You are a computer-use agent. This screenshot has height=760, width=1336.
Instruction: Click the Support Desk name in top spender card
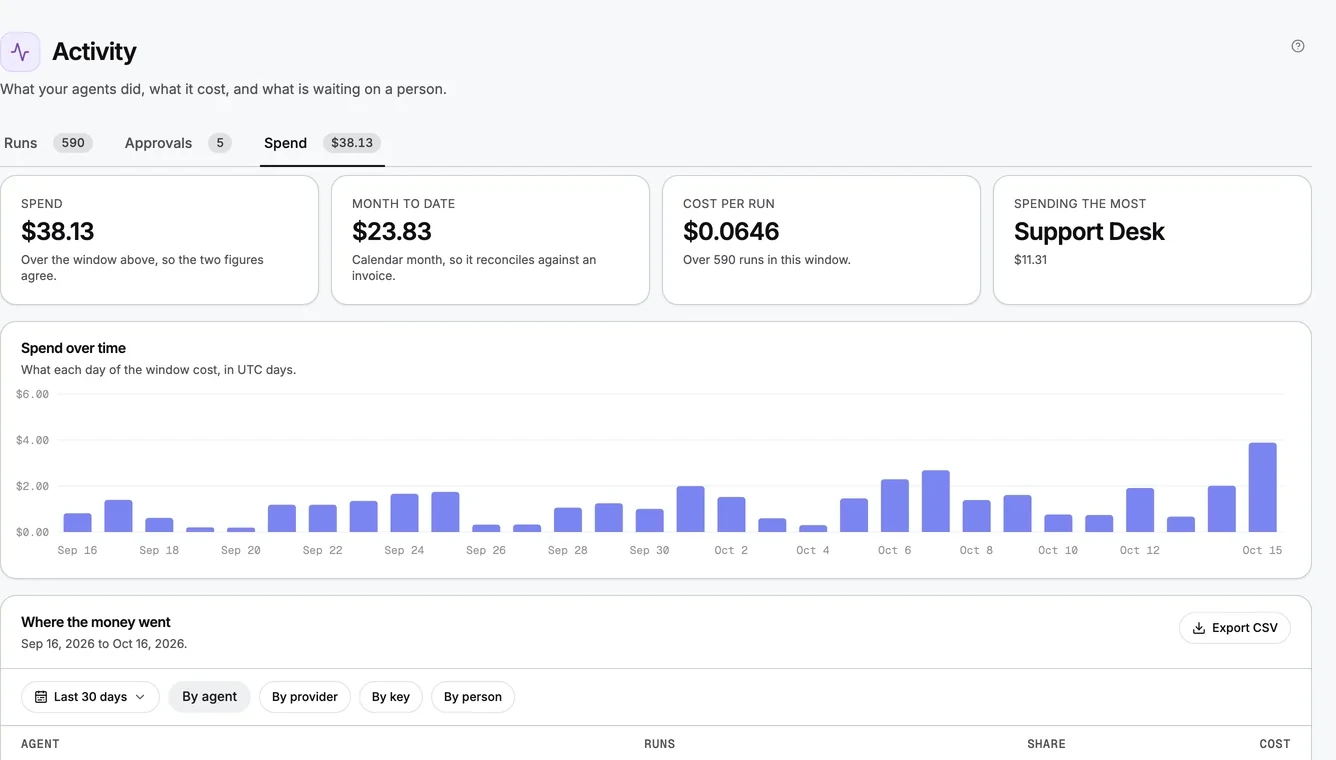pos(1089,231)
